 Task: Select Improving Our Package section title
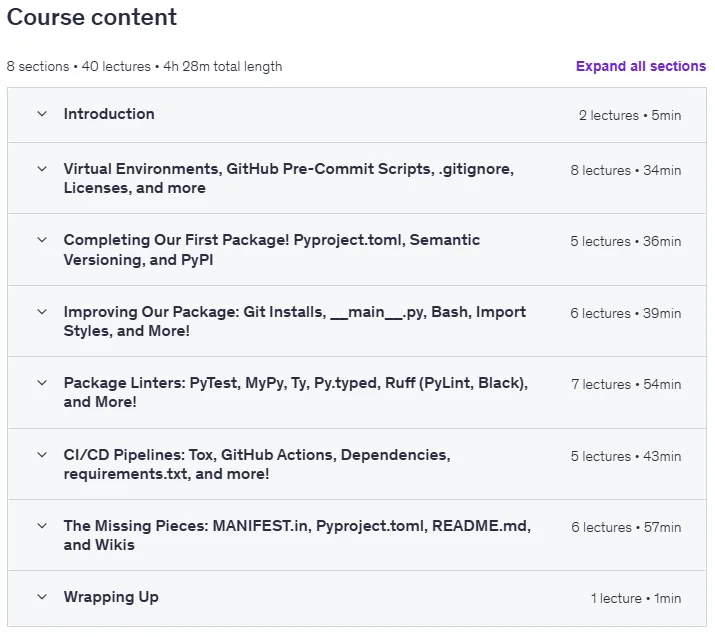pos(295,321)
